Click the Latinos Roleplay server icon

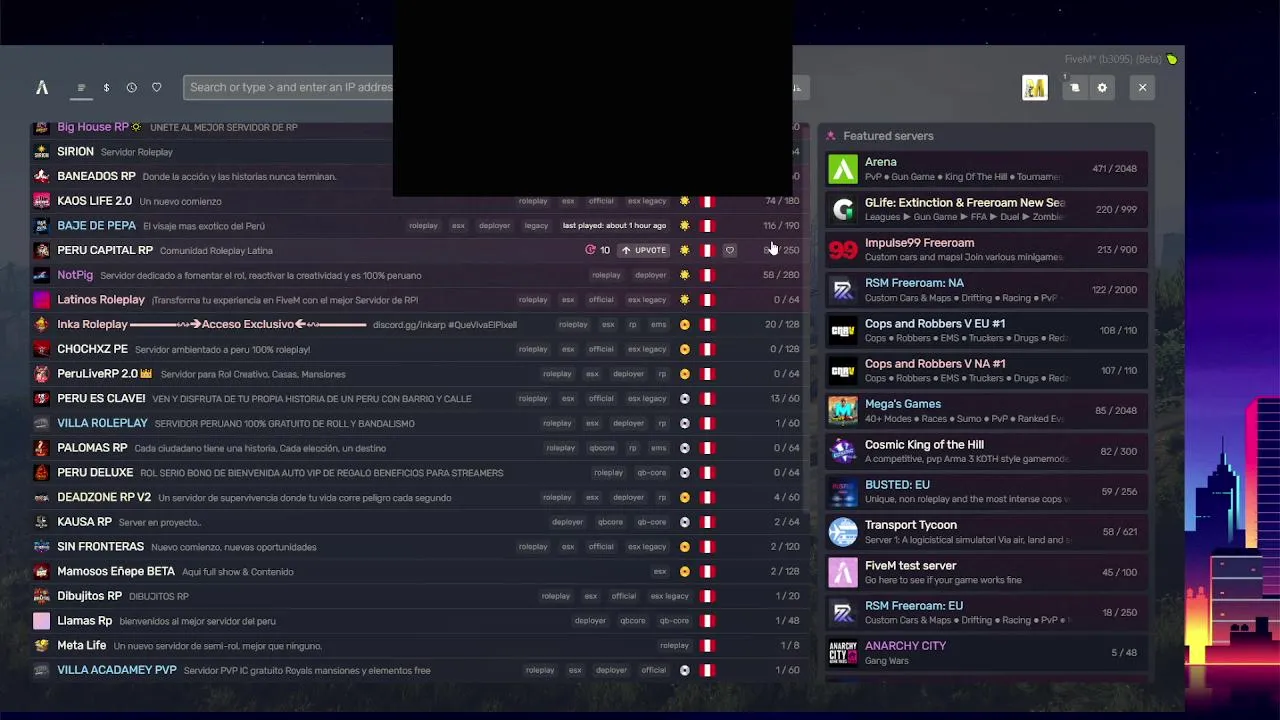tap(41, 300)
